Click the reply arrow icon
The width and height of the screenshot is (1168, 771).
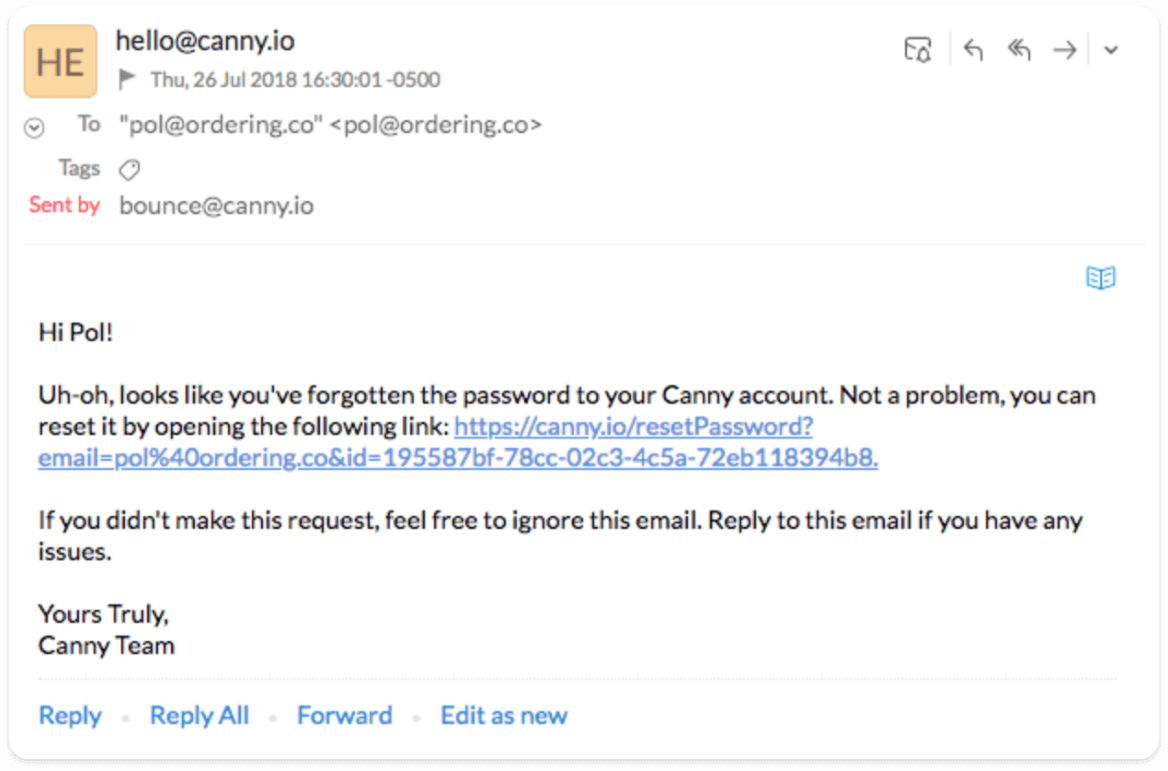coord(973,50)
